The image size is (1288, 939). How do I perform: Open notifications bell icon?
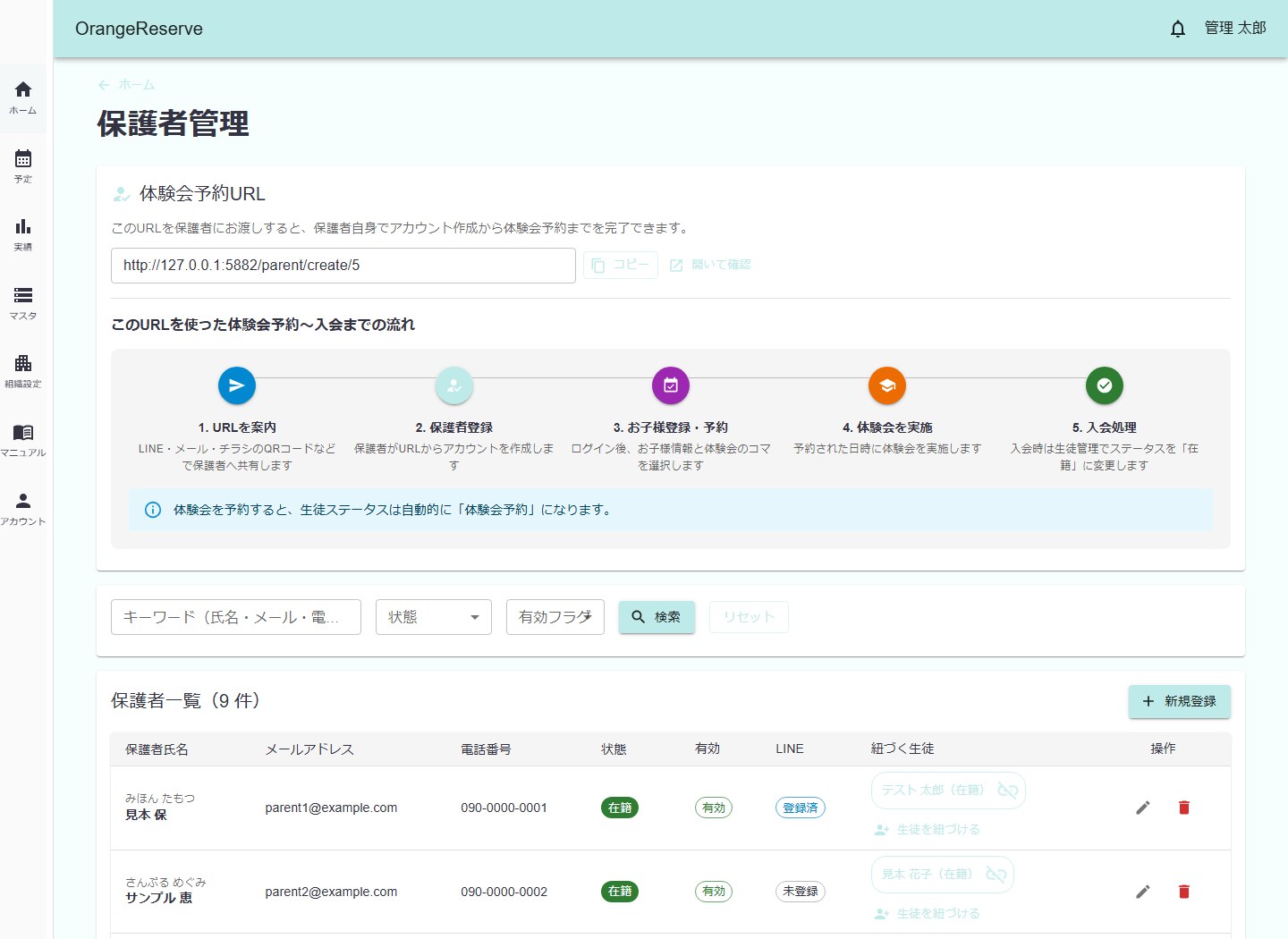1178,29
